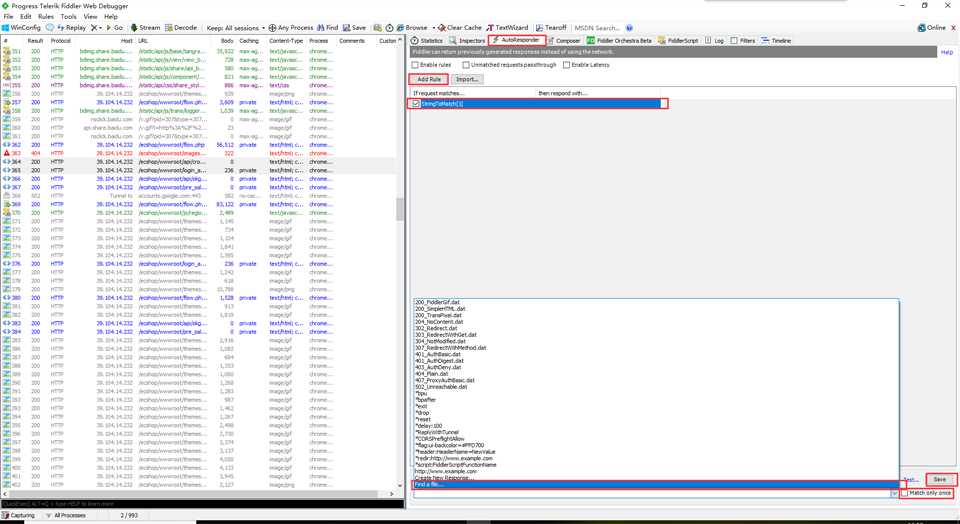960x524 pixels.
Task: Uncheck the StringToMatch rule checkbox
Action: point(416,104)
